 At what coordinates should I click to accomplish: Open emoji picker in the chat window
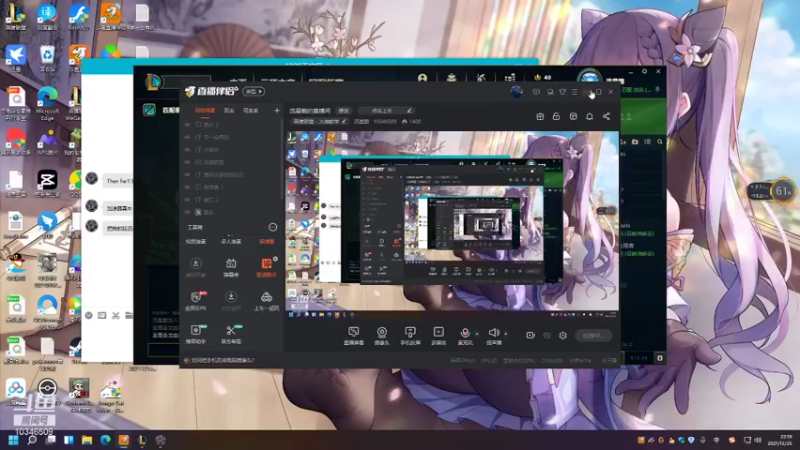[x=89, y=316]
